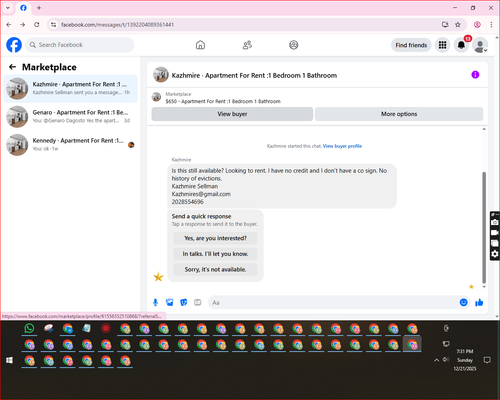Click the Genaro listing thumbnail in sidebar

pyautogui.click(x=17, y=117)
